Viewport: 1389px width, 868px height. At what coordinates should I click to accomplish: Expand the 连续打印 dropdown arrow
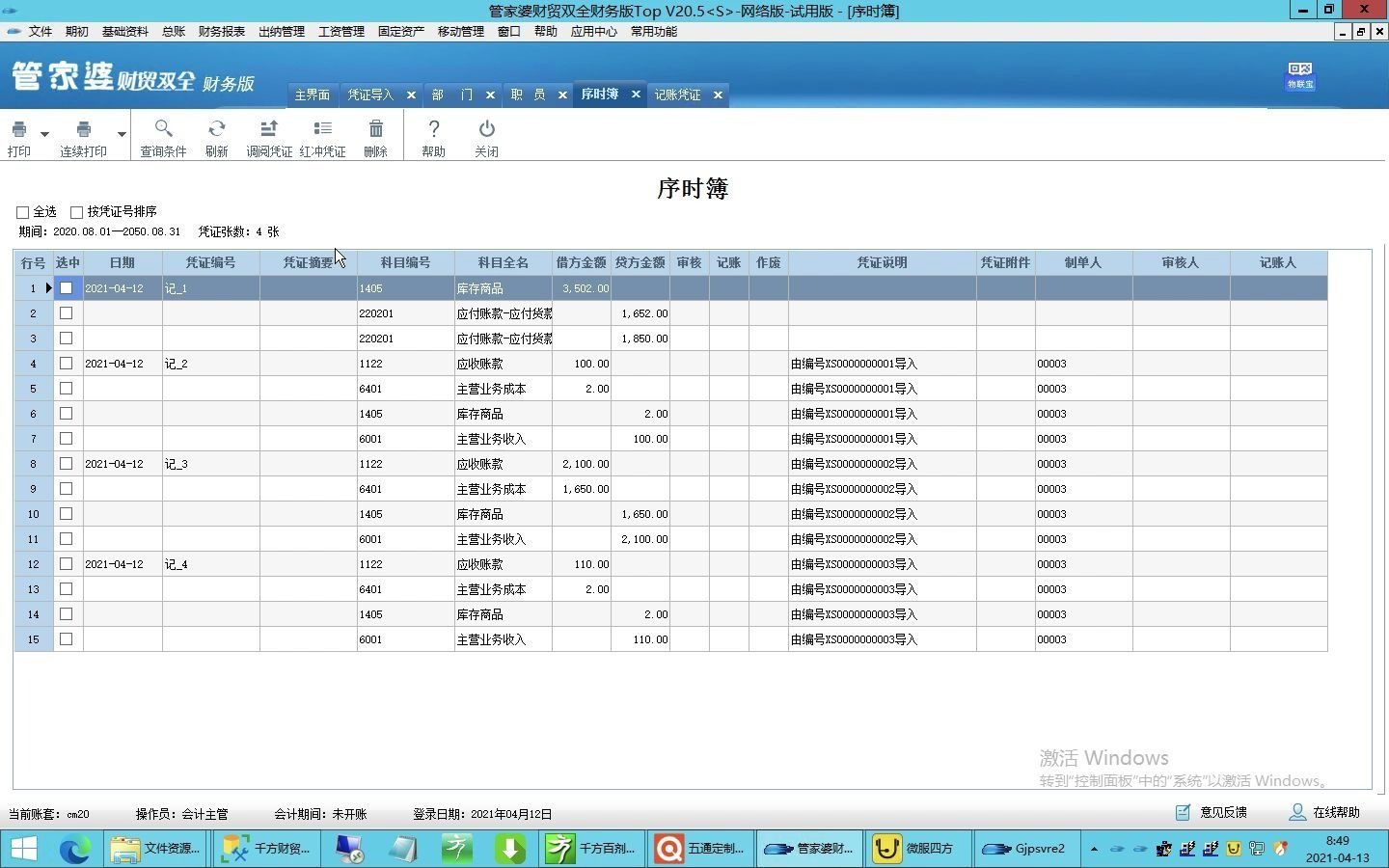click(x=122, y=134)
